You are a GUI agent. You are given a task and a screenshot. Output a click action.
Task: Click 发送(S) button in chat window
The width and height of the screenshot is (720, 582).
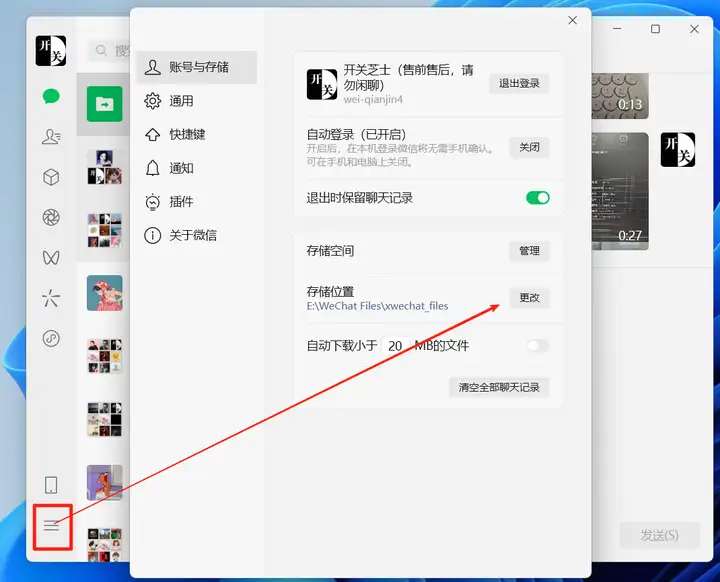[659, 535]
